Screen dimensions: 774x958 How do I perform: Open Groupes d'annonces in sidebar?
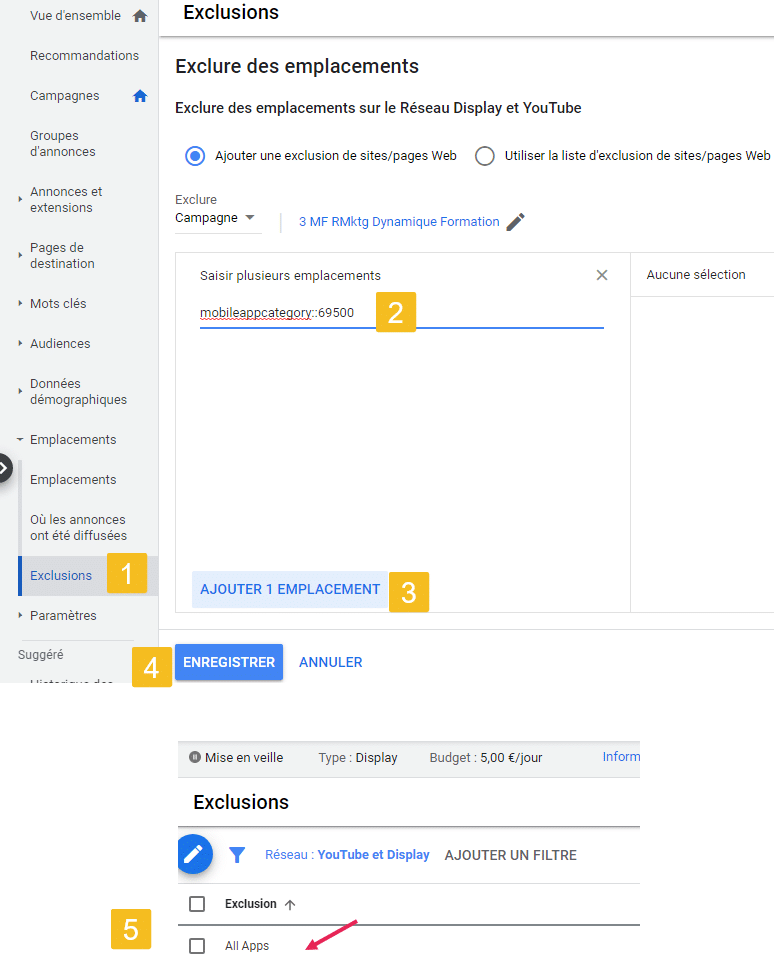point(63,144)
